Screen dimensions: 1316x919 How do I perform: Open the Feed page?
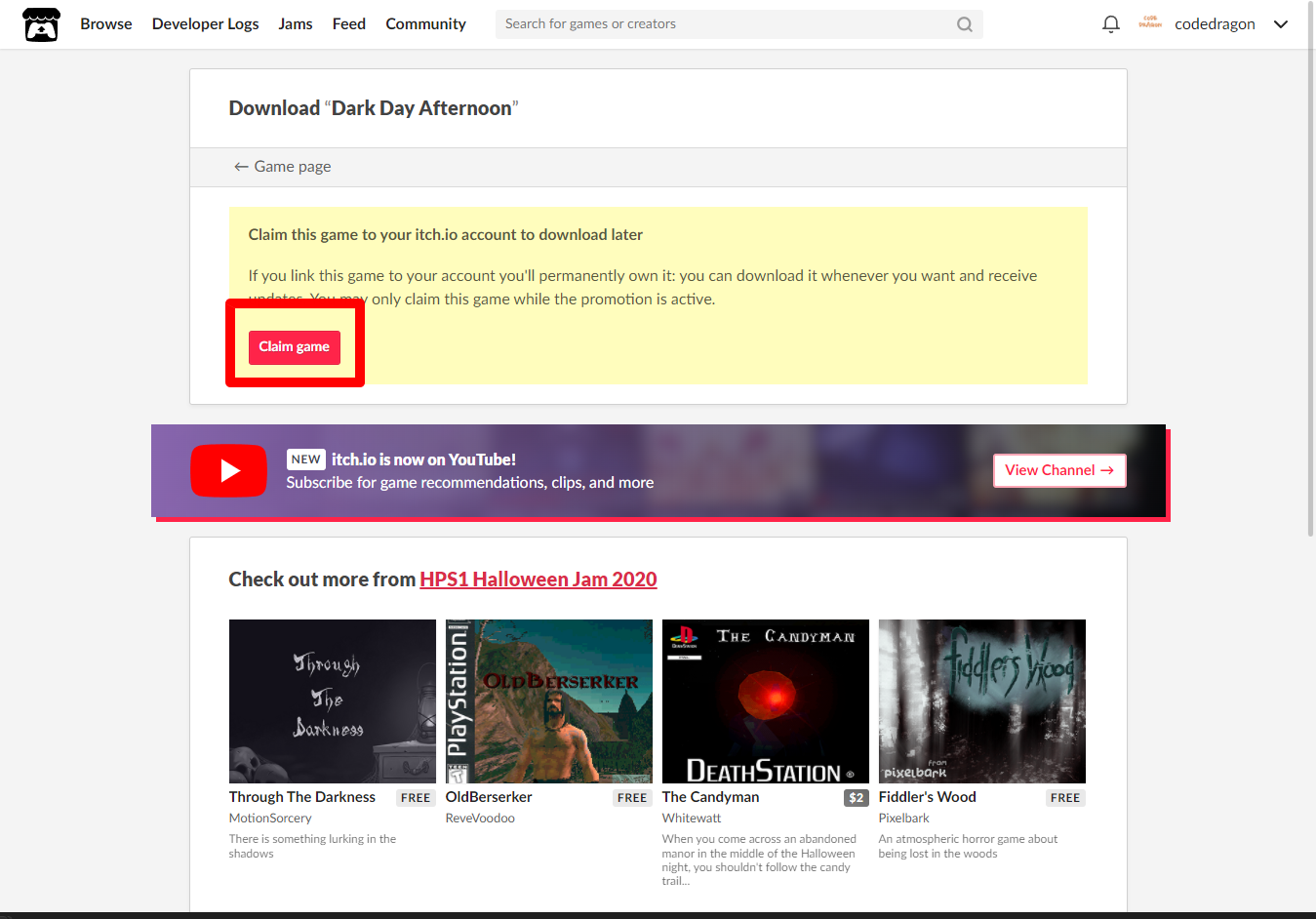[348, 23]
